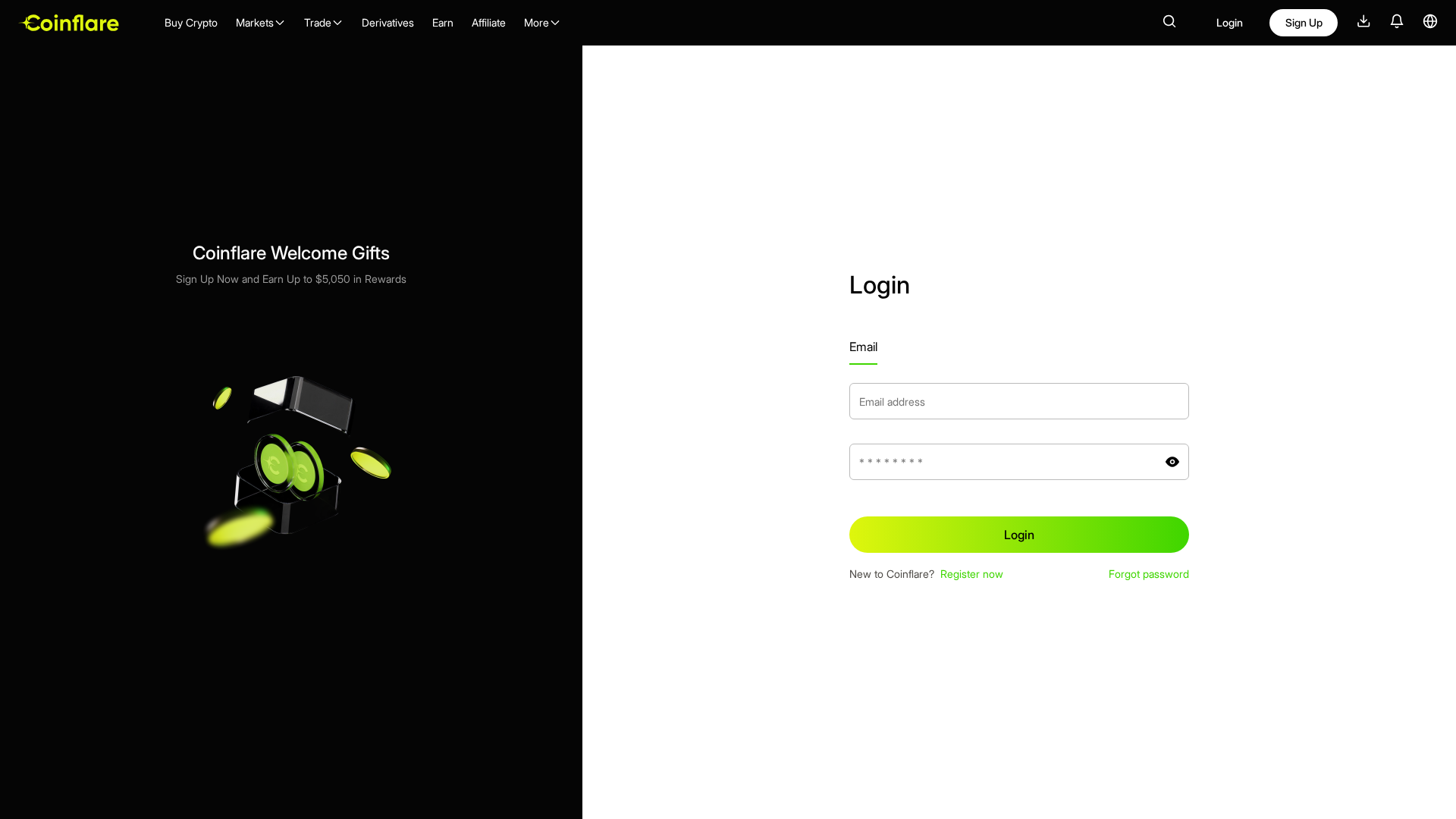Screen dimensions: 1456x819
Task: Go to the Earn section
Action: 442,23
